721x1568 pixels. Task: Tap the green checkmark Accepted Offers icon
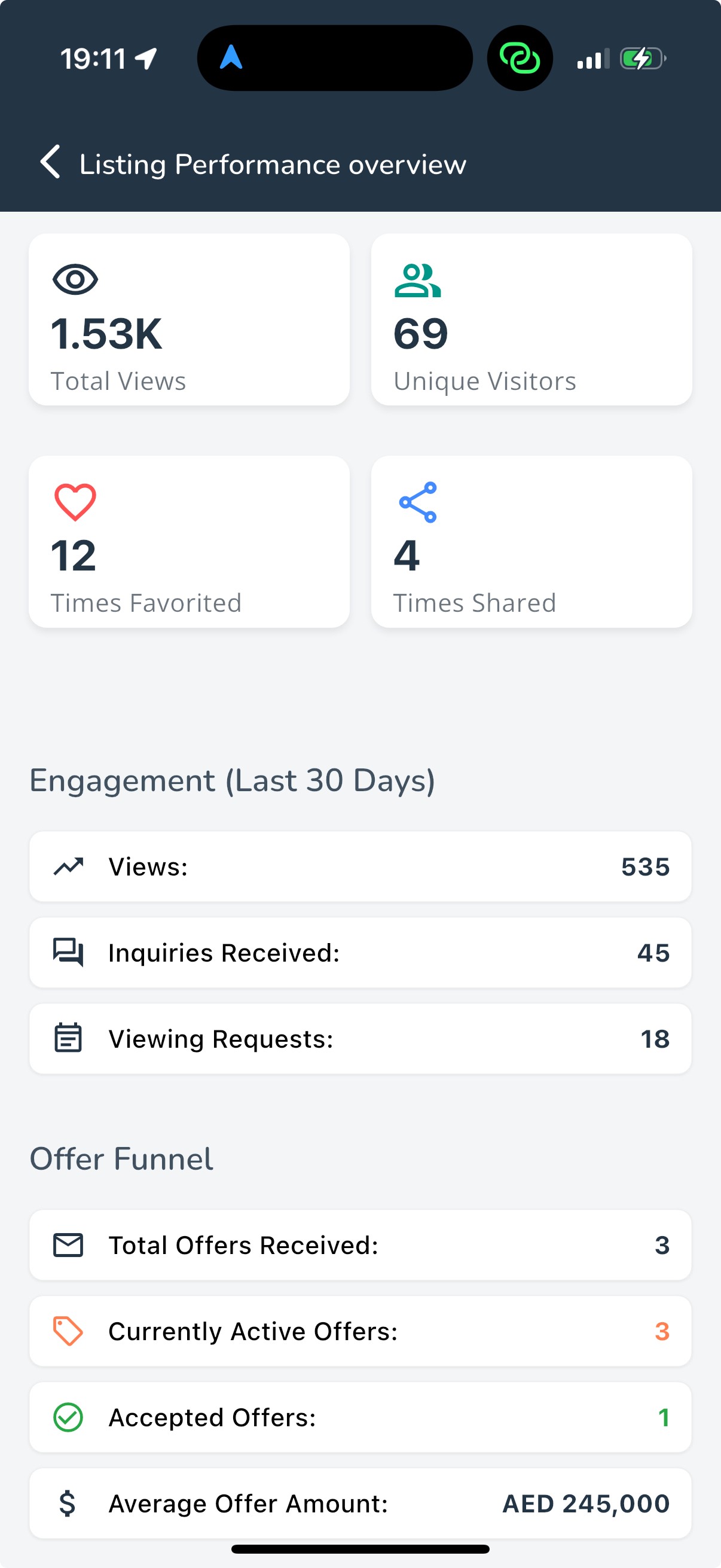tap(68, 1417)
